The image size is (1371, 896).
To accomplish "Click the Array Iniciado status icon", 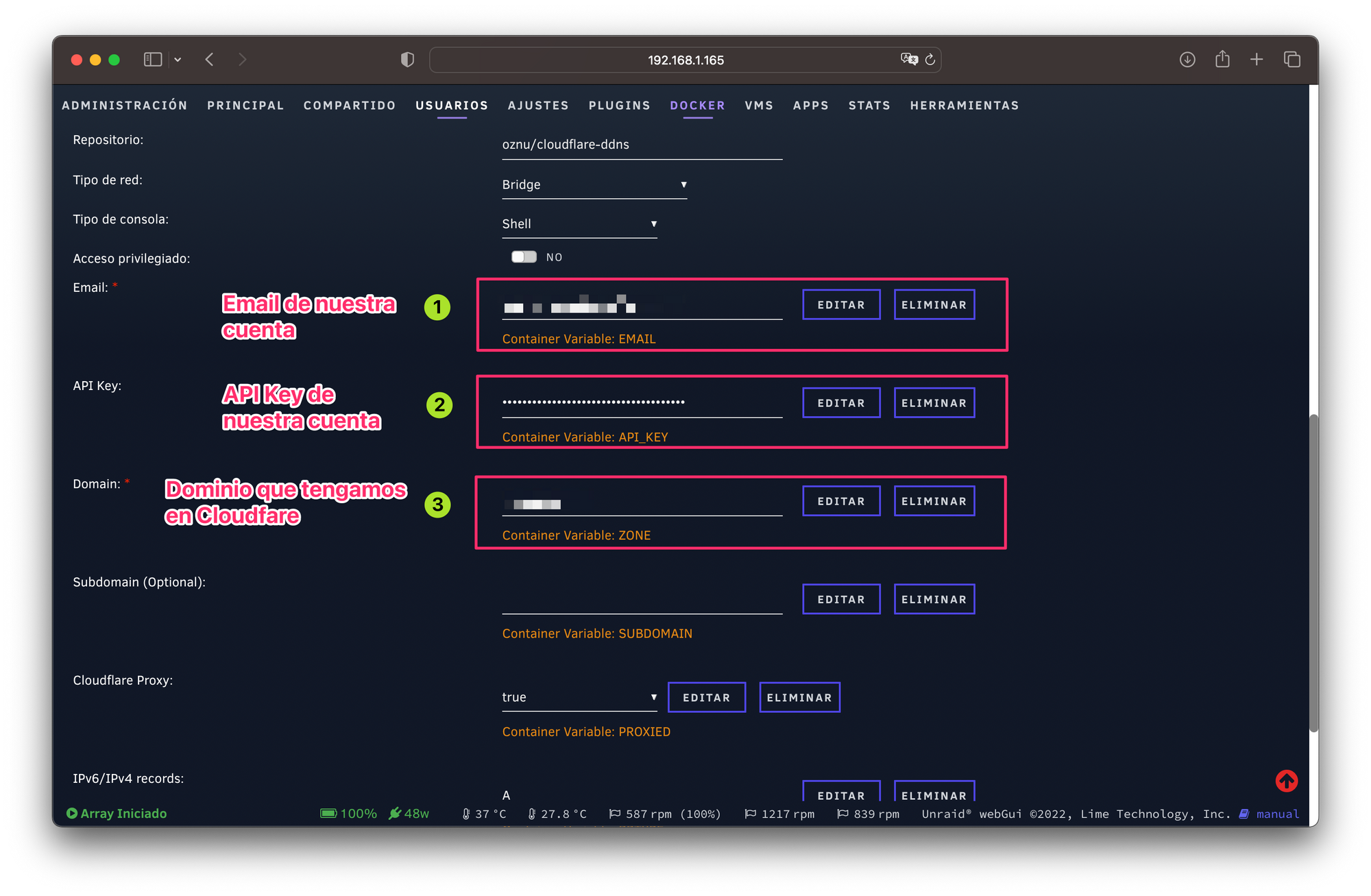I will pyautogui.click(x=72, y=813).
